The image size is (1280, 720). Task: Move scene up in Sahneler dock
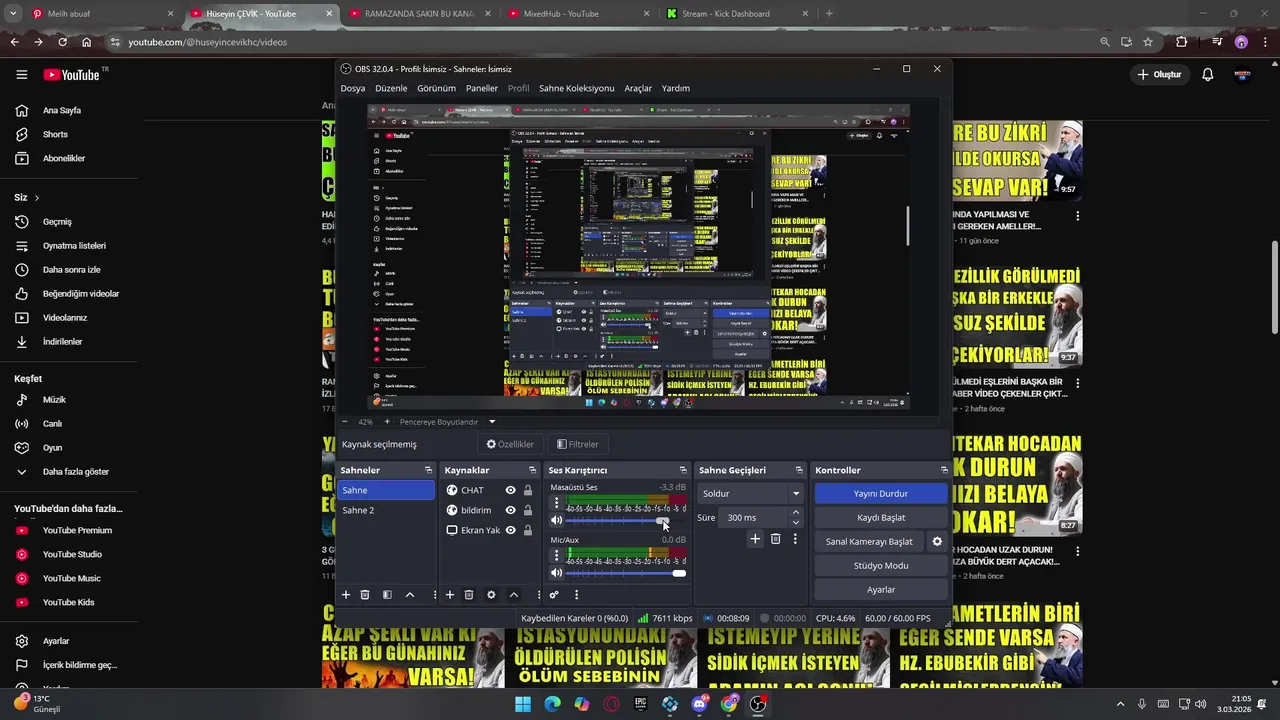pyautogui.click(x=410, y=595)
